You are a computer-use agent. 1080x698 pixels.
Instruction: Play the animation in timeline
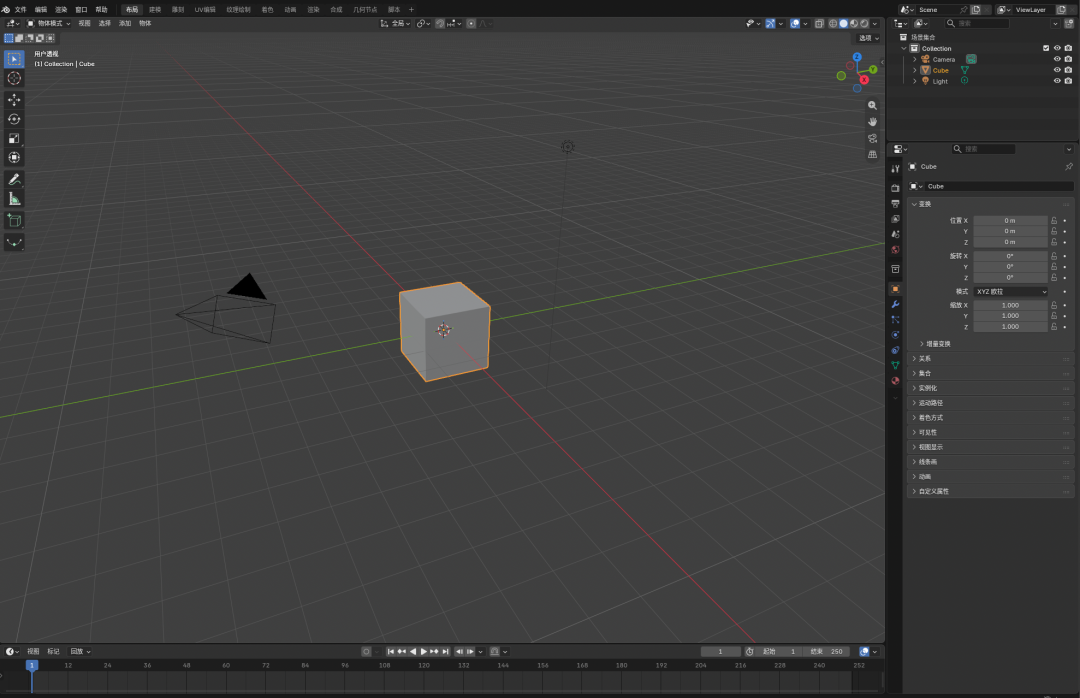[x=424, y=651]
